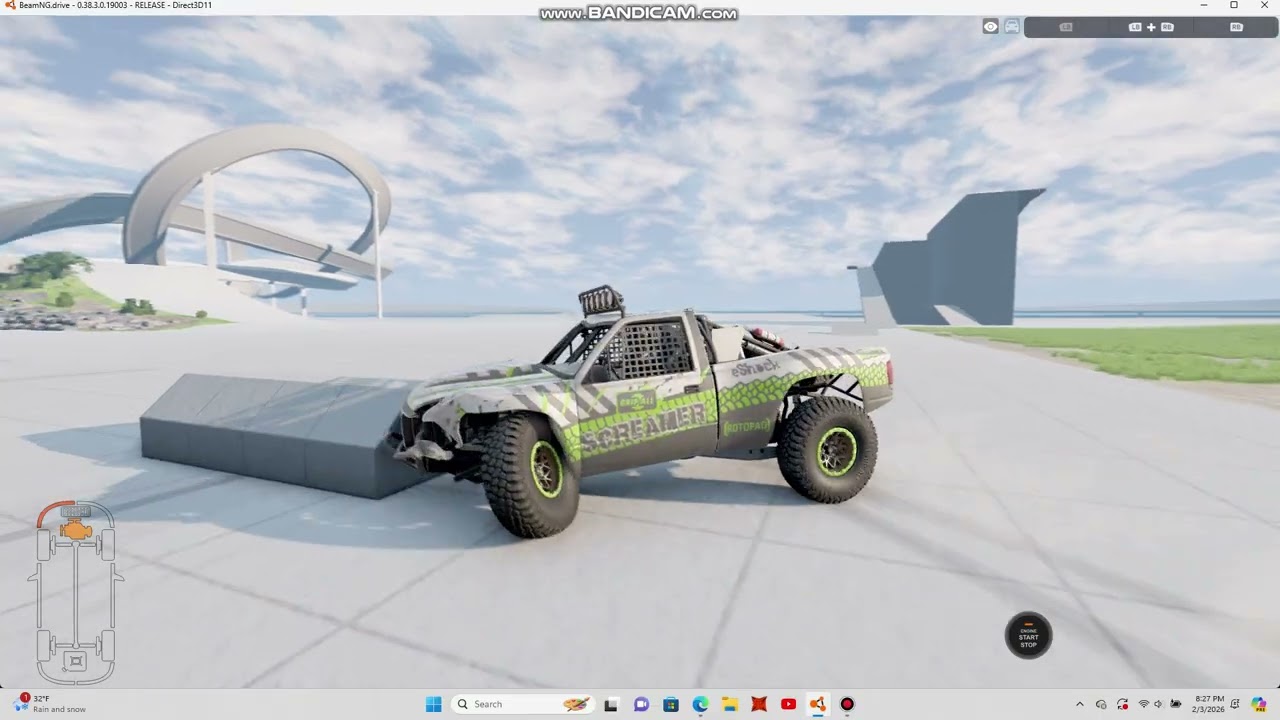Screen dimensions: 1280x720
Task: Click the cloud sync tray icon
Action: [1101, 704]
